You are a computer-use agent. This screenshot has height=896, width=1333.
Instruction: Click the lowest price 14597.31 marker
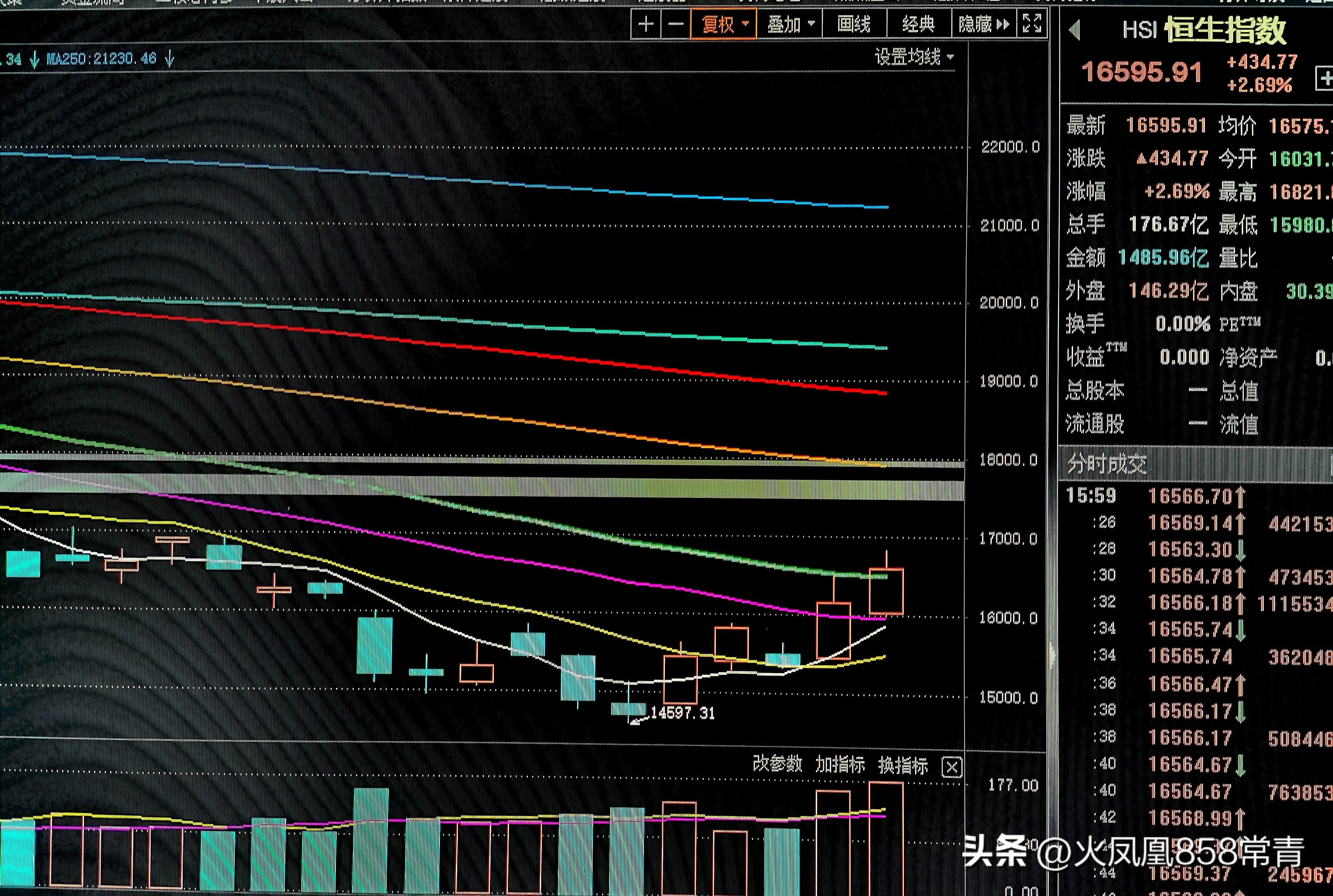pos(682,713)
